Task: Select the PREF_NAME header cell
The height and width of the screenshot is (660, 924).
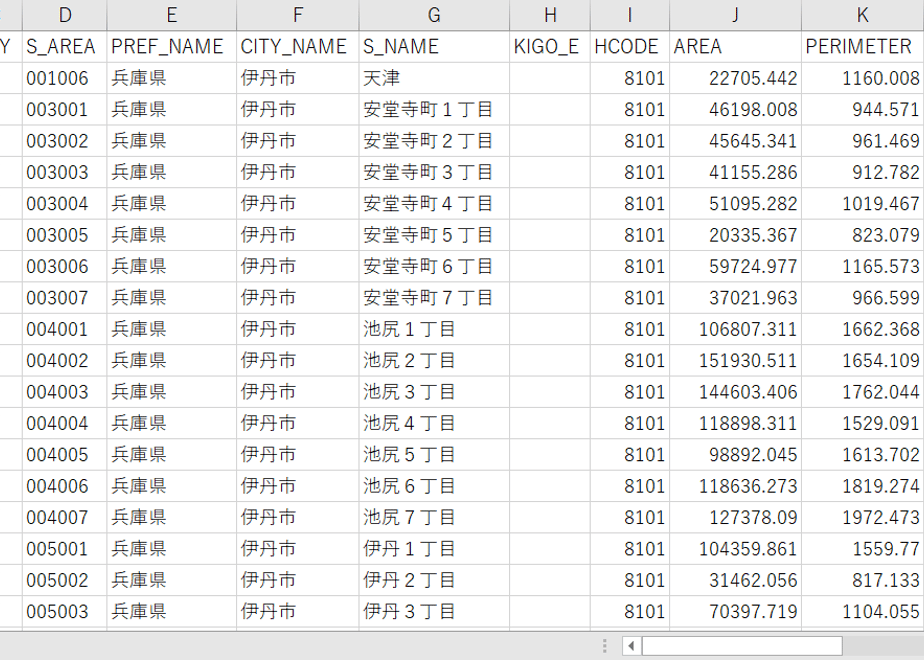Action: pos(171,47)
